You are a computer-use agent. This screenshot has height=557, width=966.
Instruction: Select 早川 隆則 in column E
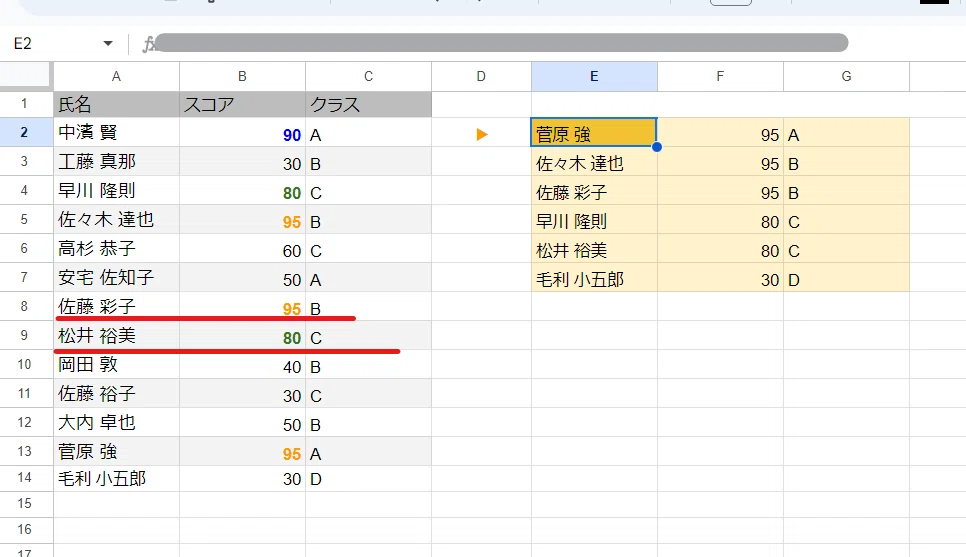tap(595, 219)
